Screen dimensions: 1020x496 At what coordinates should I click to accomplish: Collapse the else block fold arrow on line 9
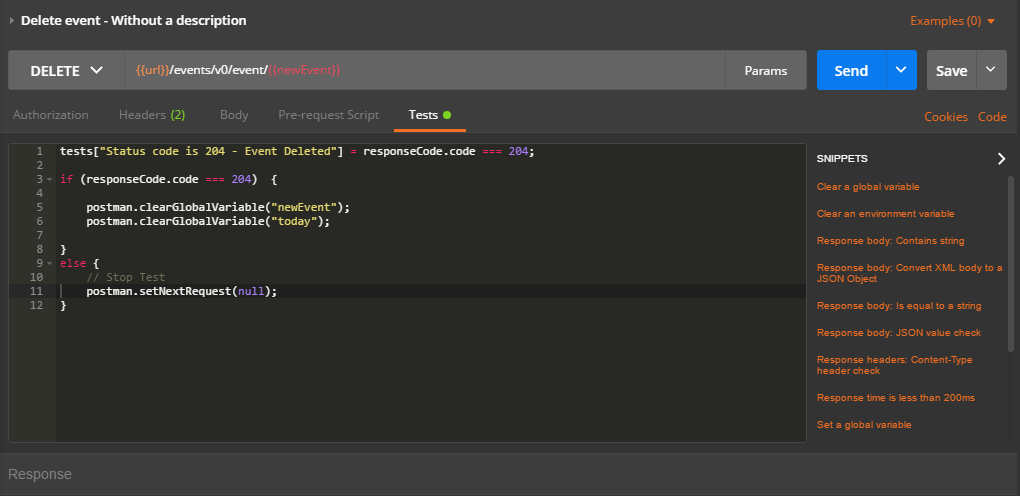(x=49, y=263)
